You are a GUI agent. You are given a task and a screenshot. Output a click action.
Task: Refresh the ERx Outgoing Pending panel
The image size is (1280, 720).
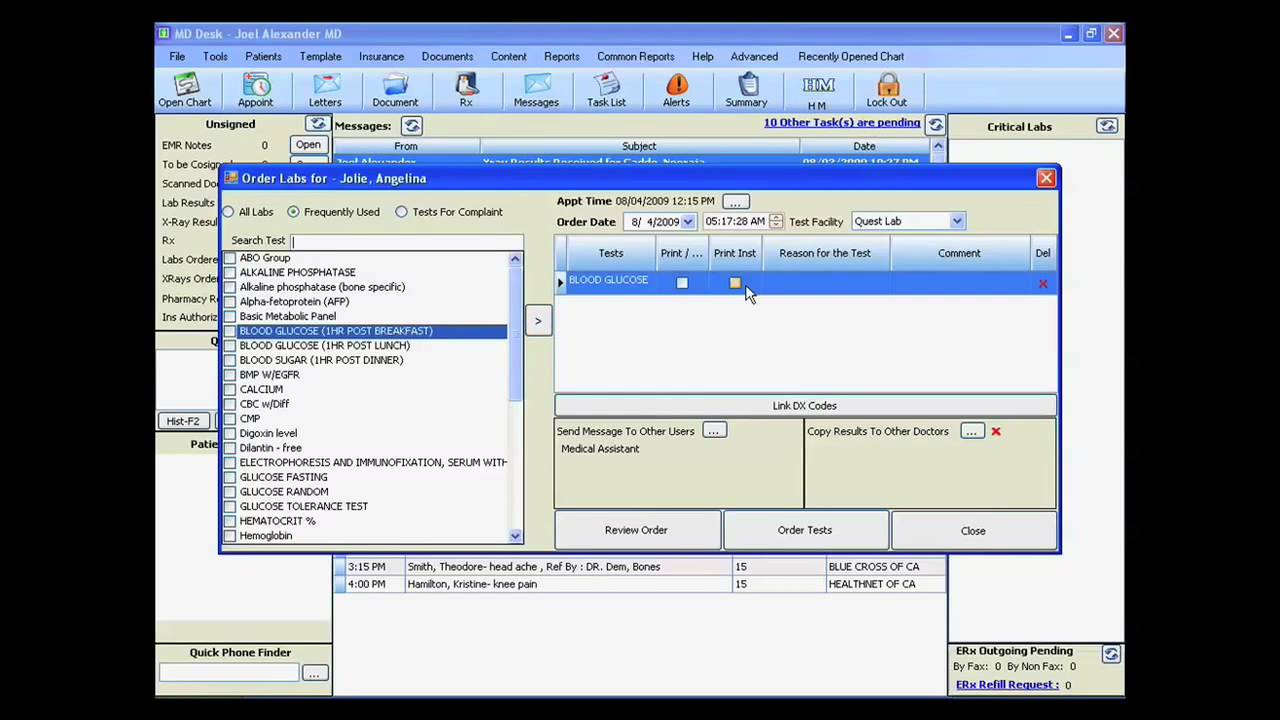[x=1111, y=654]
